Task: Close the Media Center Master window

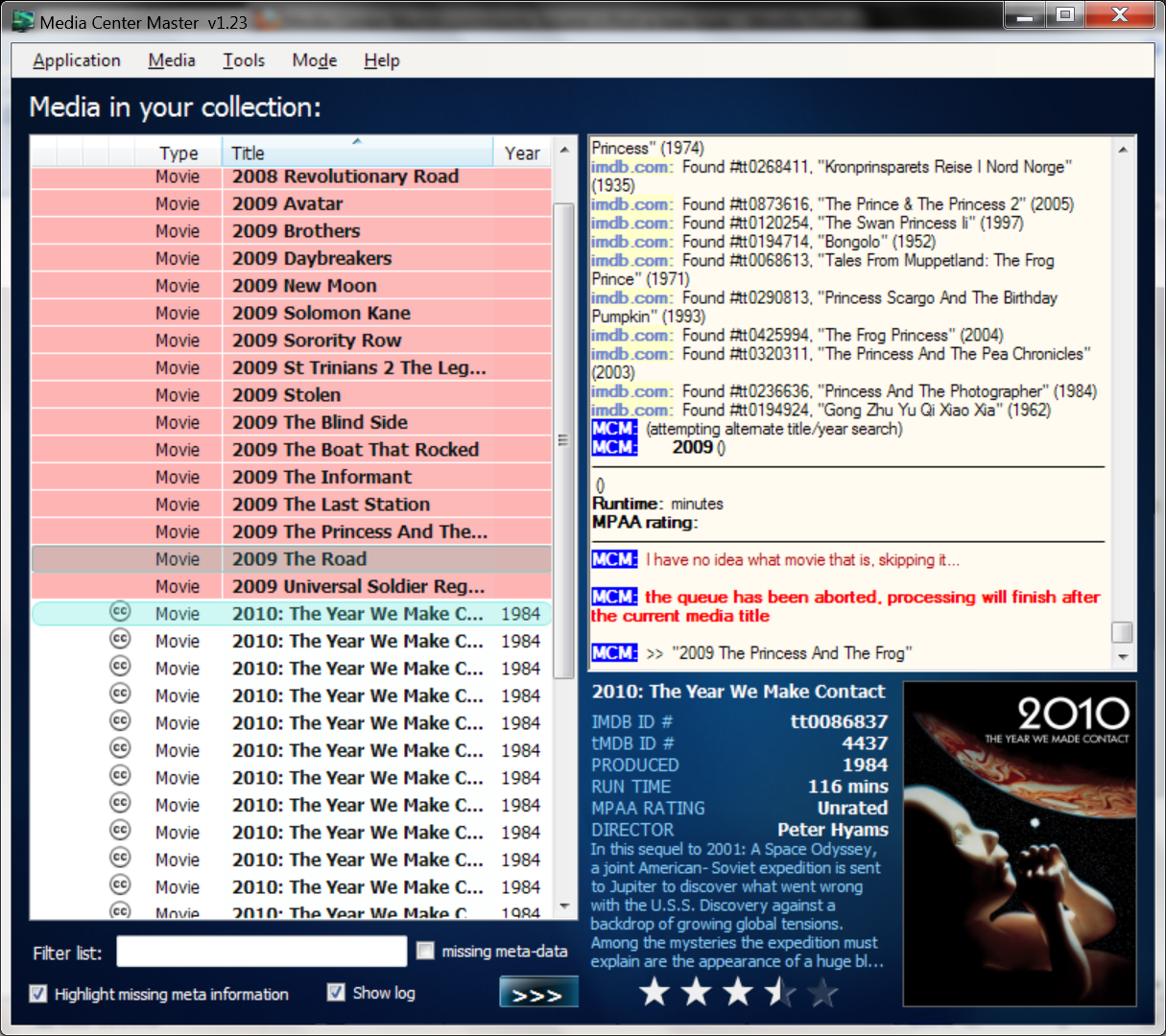Action: (1120, 14)
